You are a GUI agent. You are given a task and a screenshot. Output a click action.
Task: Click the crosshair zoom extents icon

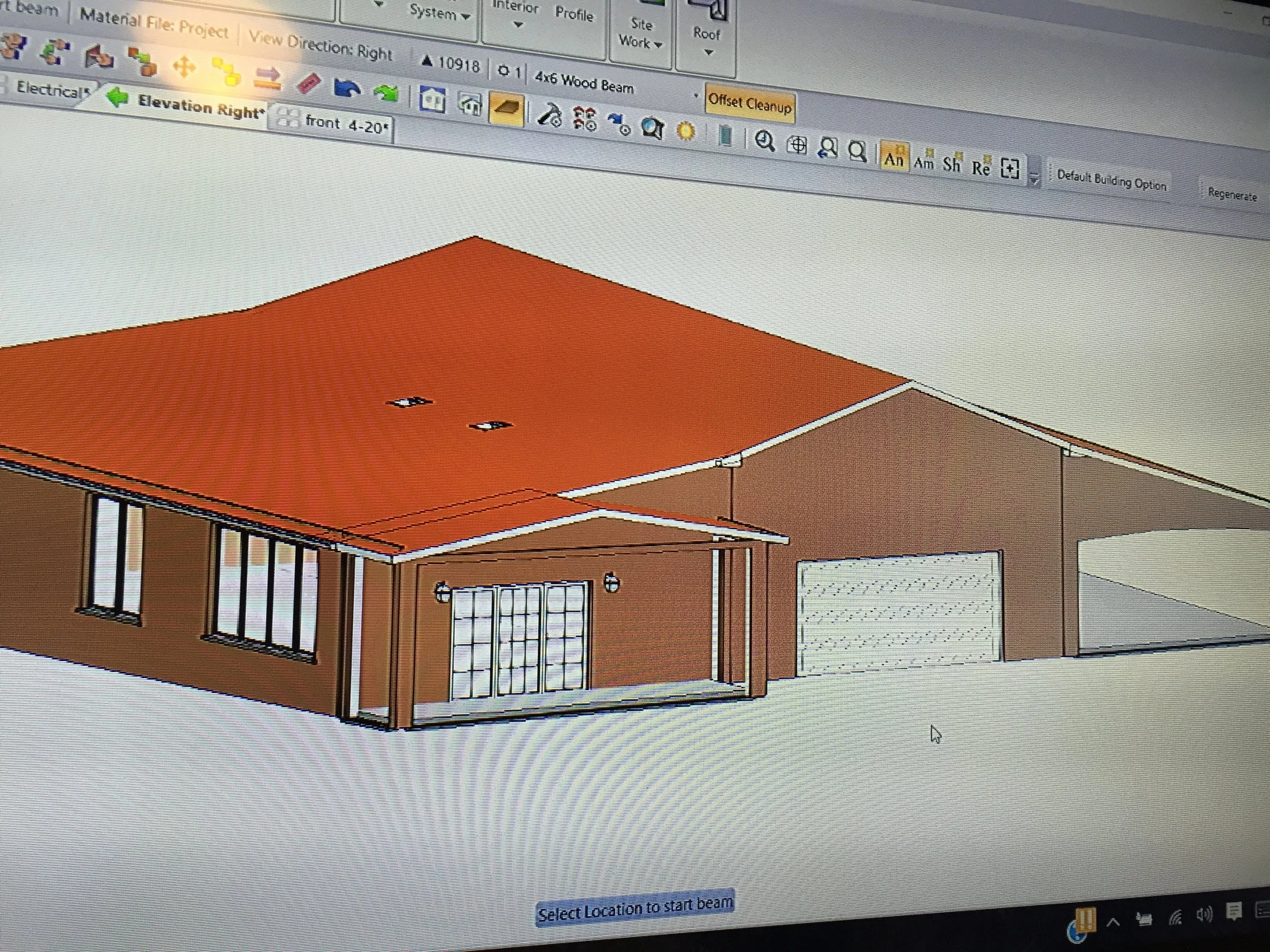[797, 145]
